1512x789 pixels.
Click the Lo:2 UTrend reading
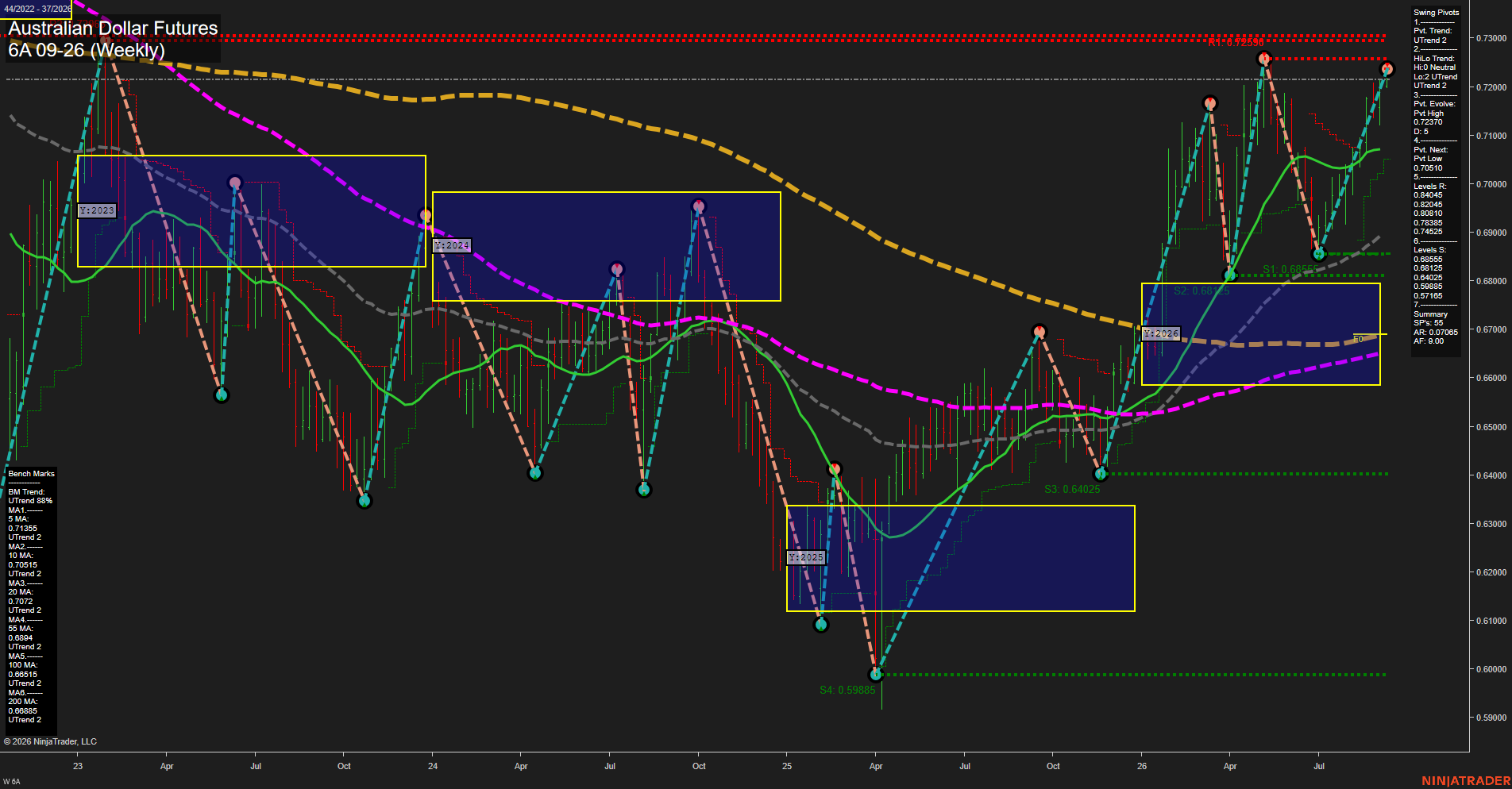(1435, 77)
